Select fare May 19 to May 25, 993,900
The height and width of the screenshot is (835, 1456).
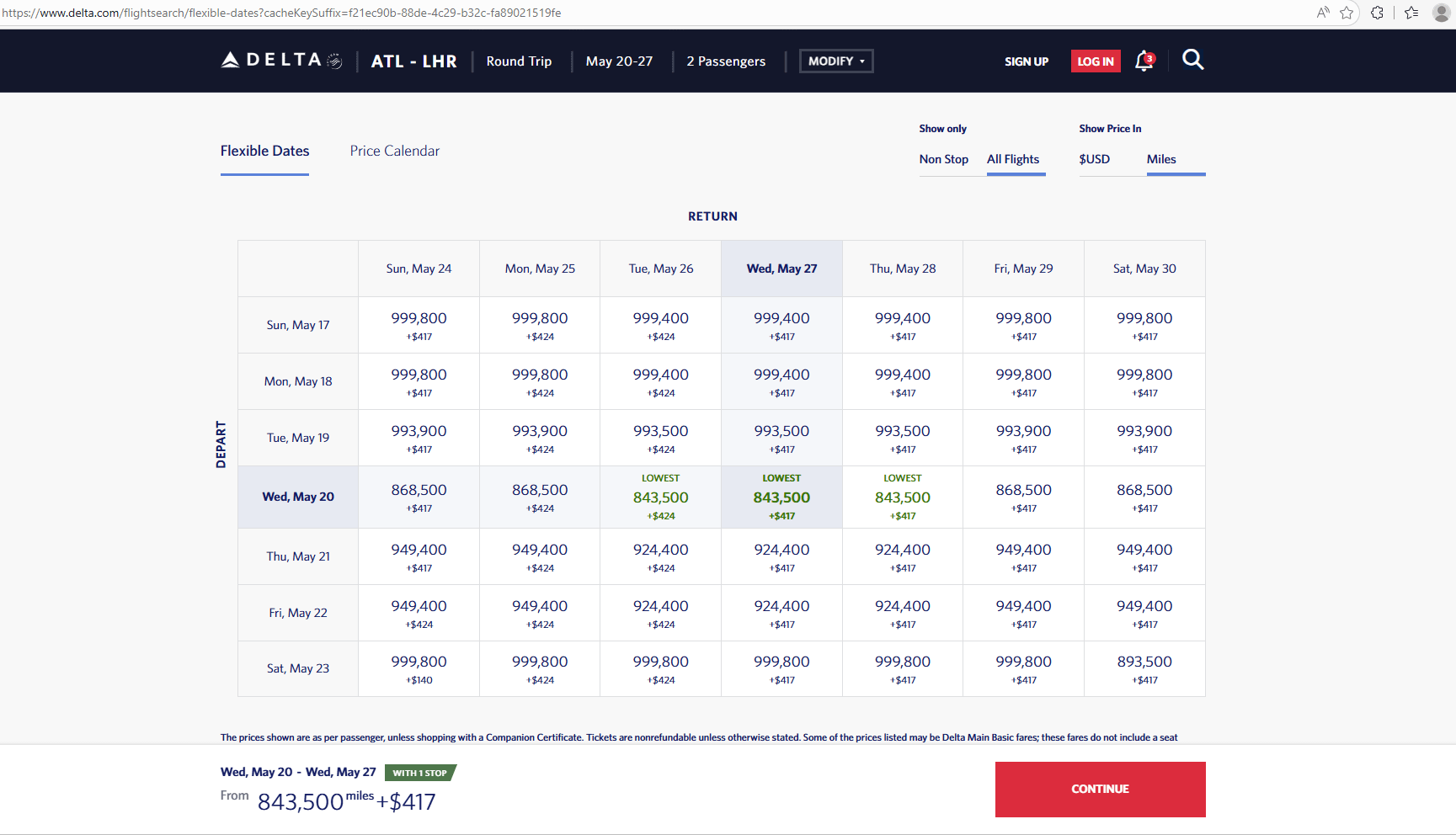pyautogui.click(x=540, y=438)
